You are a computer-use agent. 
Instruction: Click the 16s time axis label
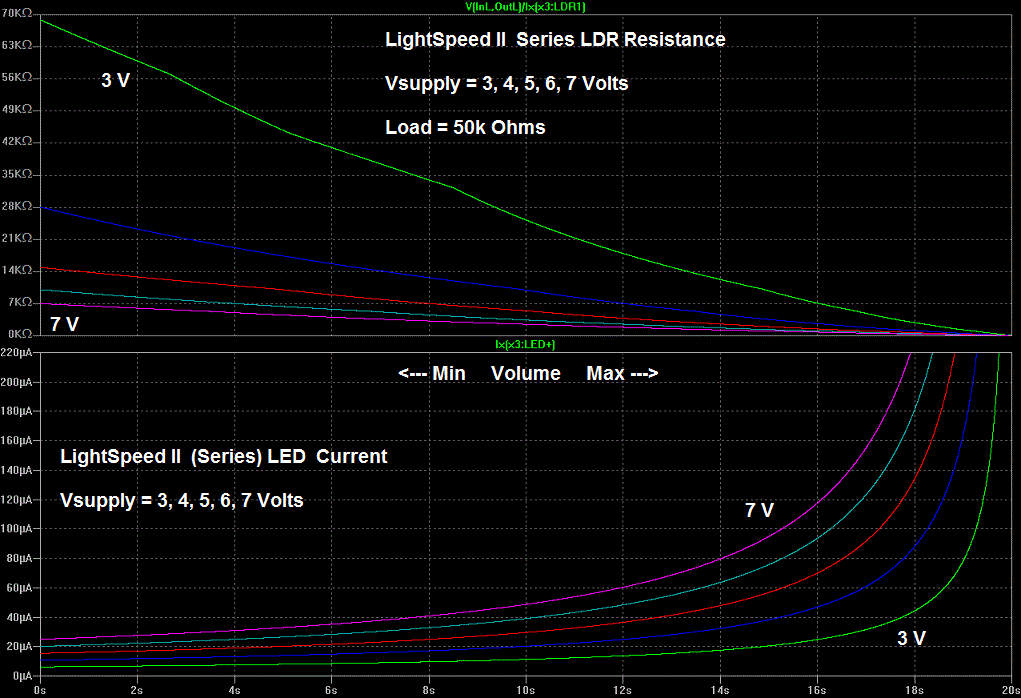coord(817,690)
